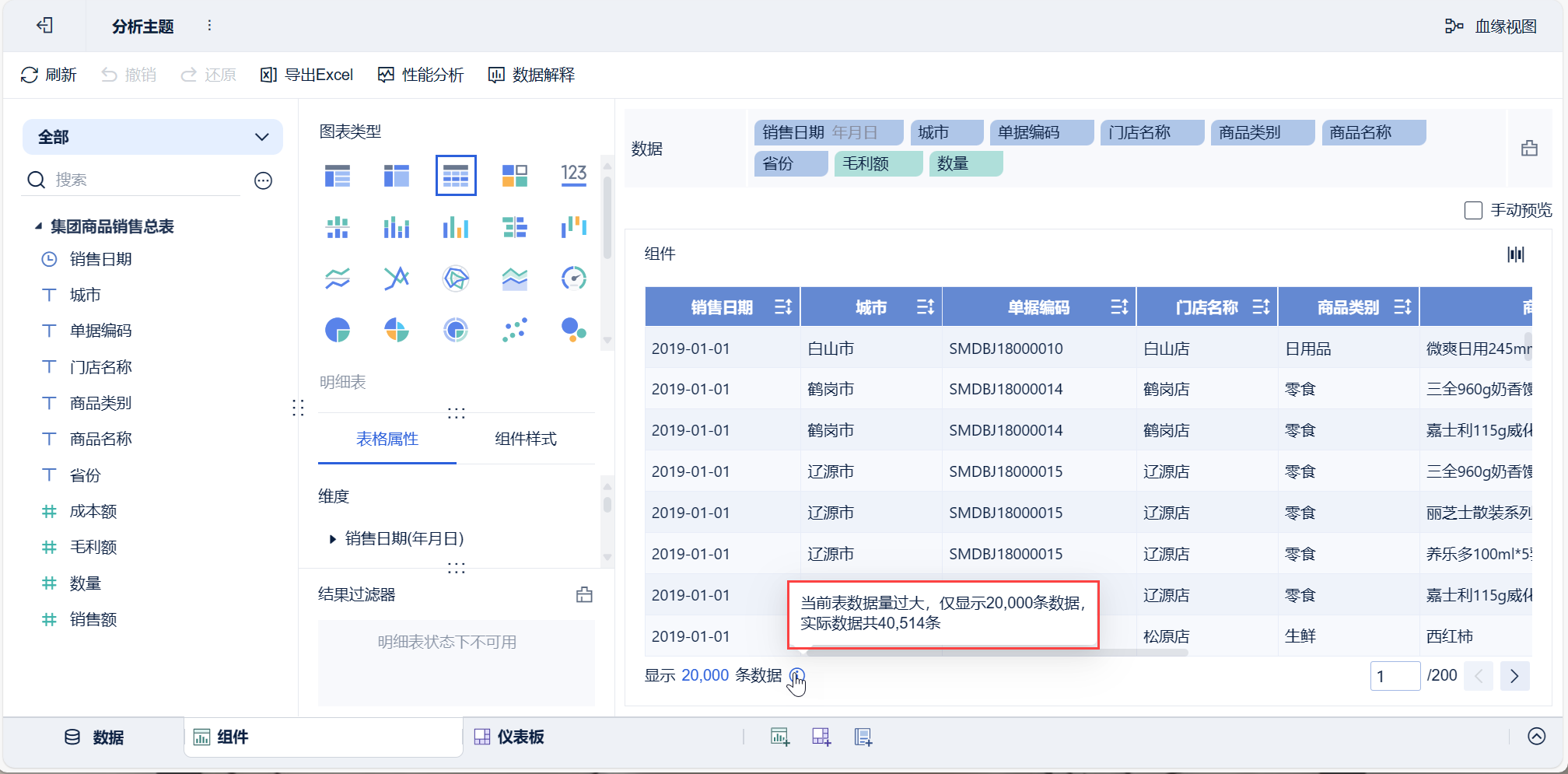Open the three-dot menu next to 分析主题
The width and height of the screenshot is (1568, 774).
pyautogui.click(x=209, y=26)
